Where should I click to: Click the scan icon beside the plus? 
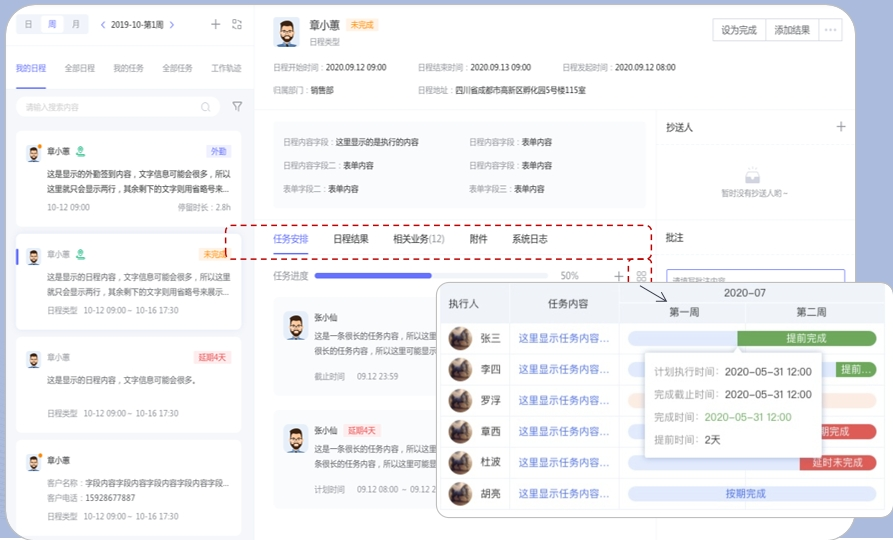[237, 24]
